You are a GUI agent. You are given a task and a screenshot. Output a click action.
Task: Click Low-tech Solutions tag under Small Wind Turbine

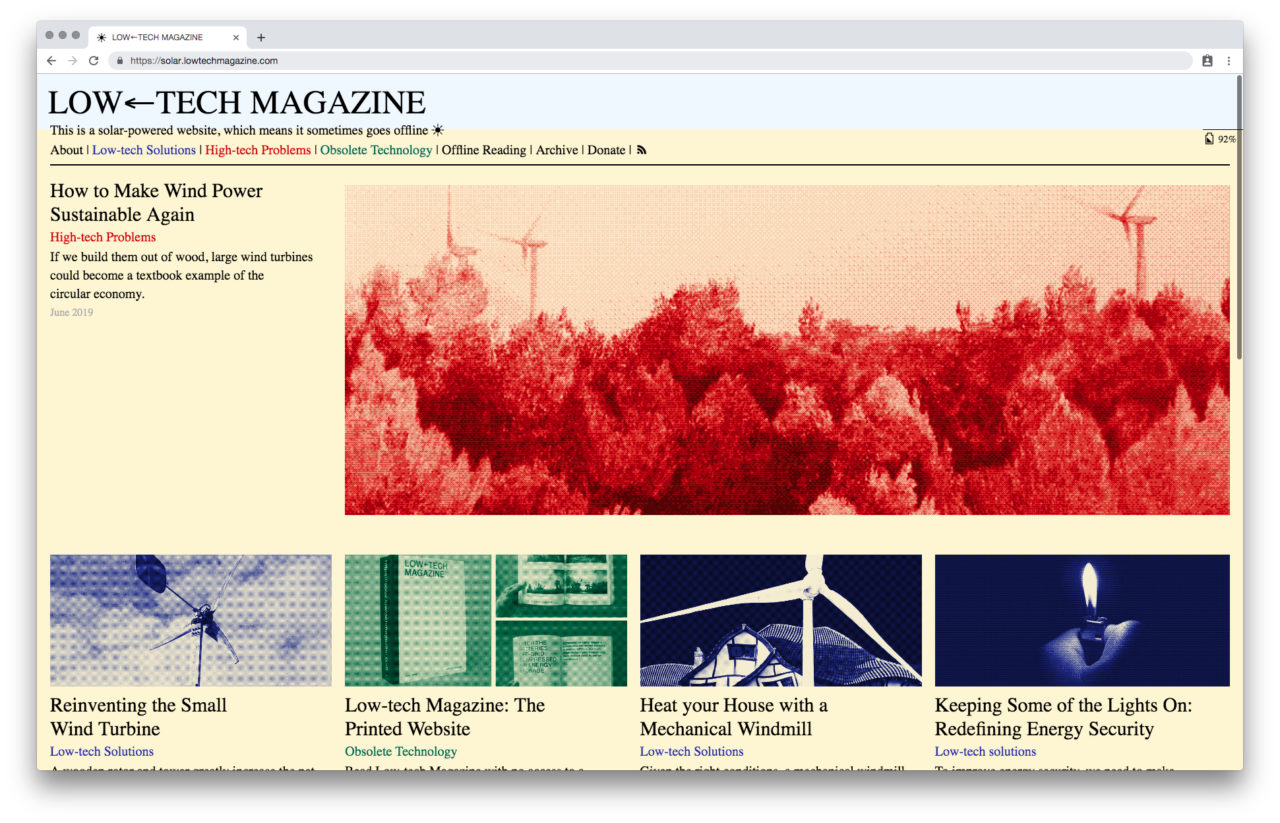point(102,751)
